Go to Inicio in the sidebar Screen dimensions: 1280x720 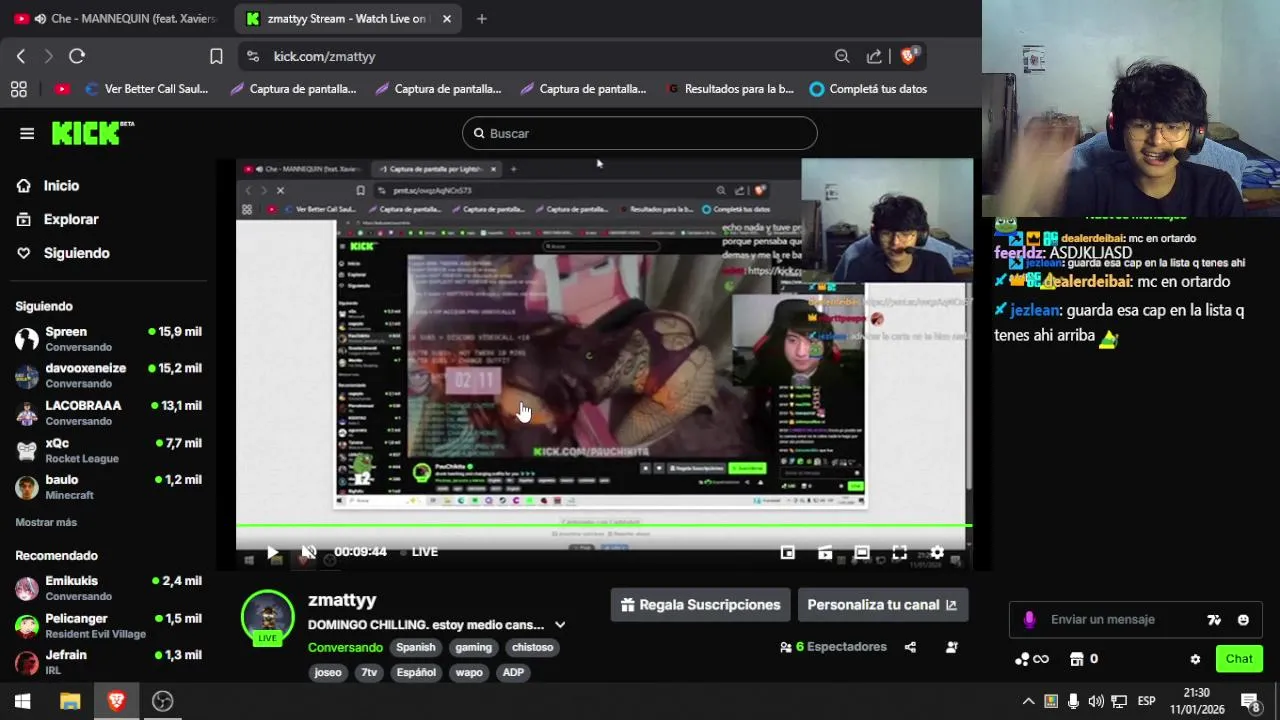pos(48,186)
